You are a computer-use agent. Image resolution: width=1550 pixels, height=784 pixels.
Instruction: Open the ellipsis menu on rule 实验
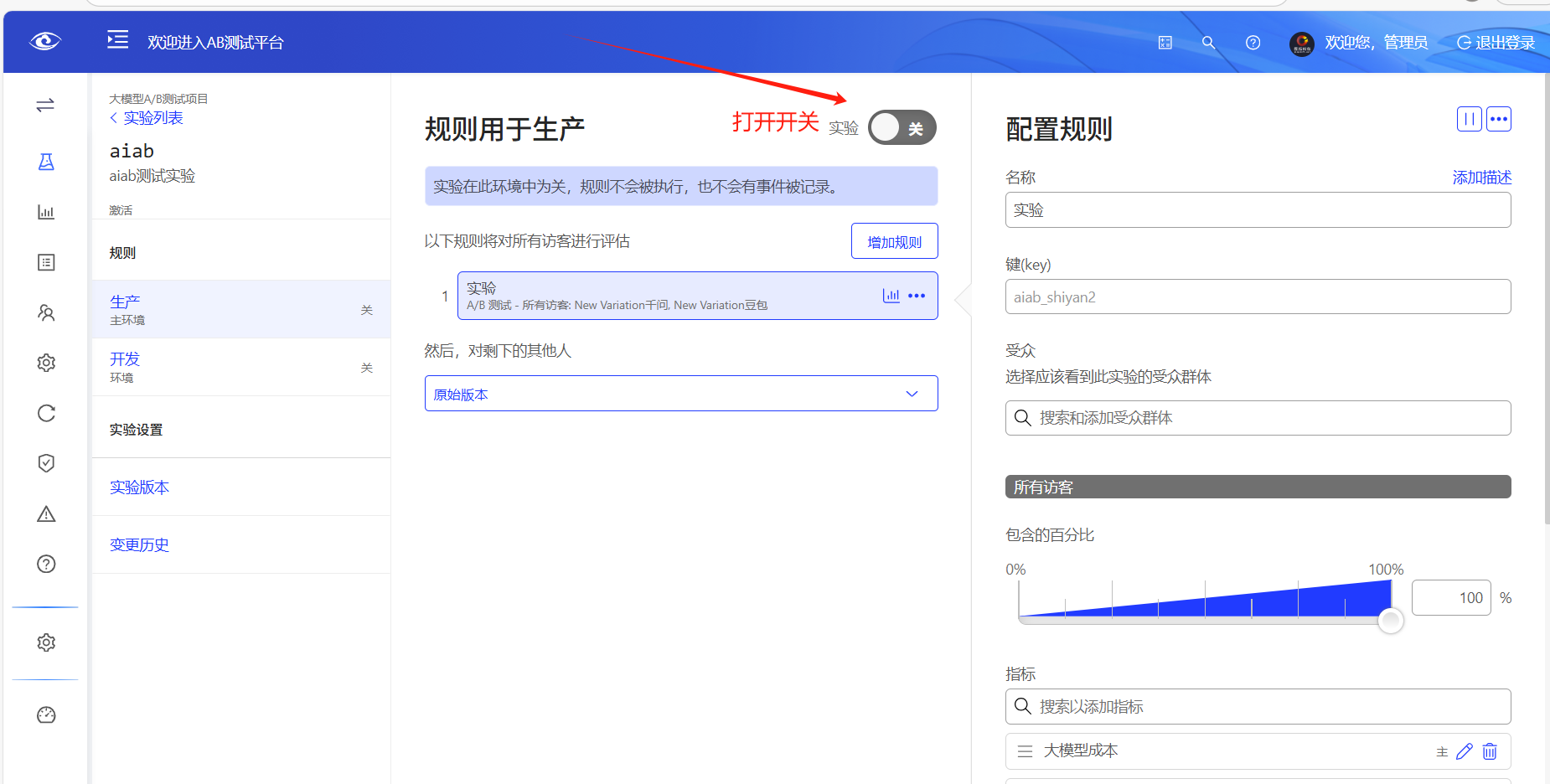(x=917, y=295)
